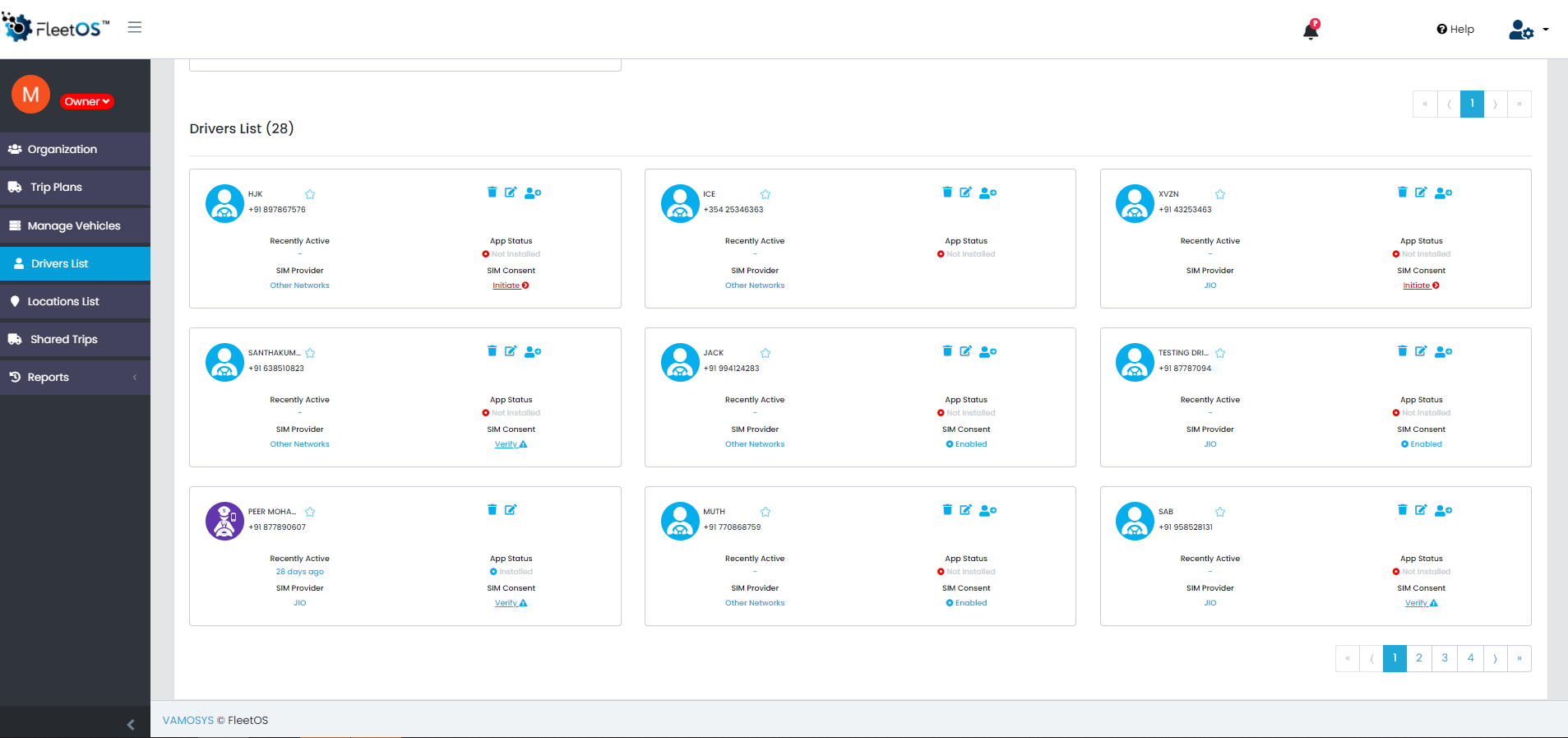Viewport: 1568px width, 738px height.
Task: Edit driver TESTING DRI
Action: point(1421,350)
